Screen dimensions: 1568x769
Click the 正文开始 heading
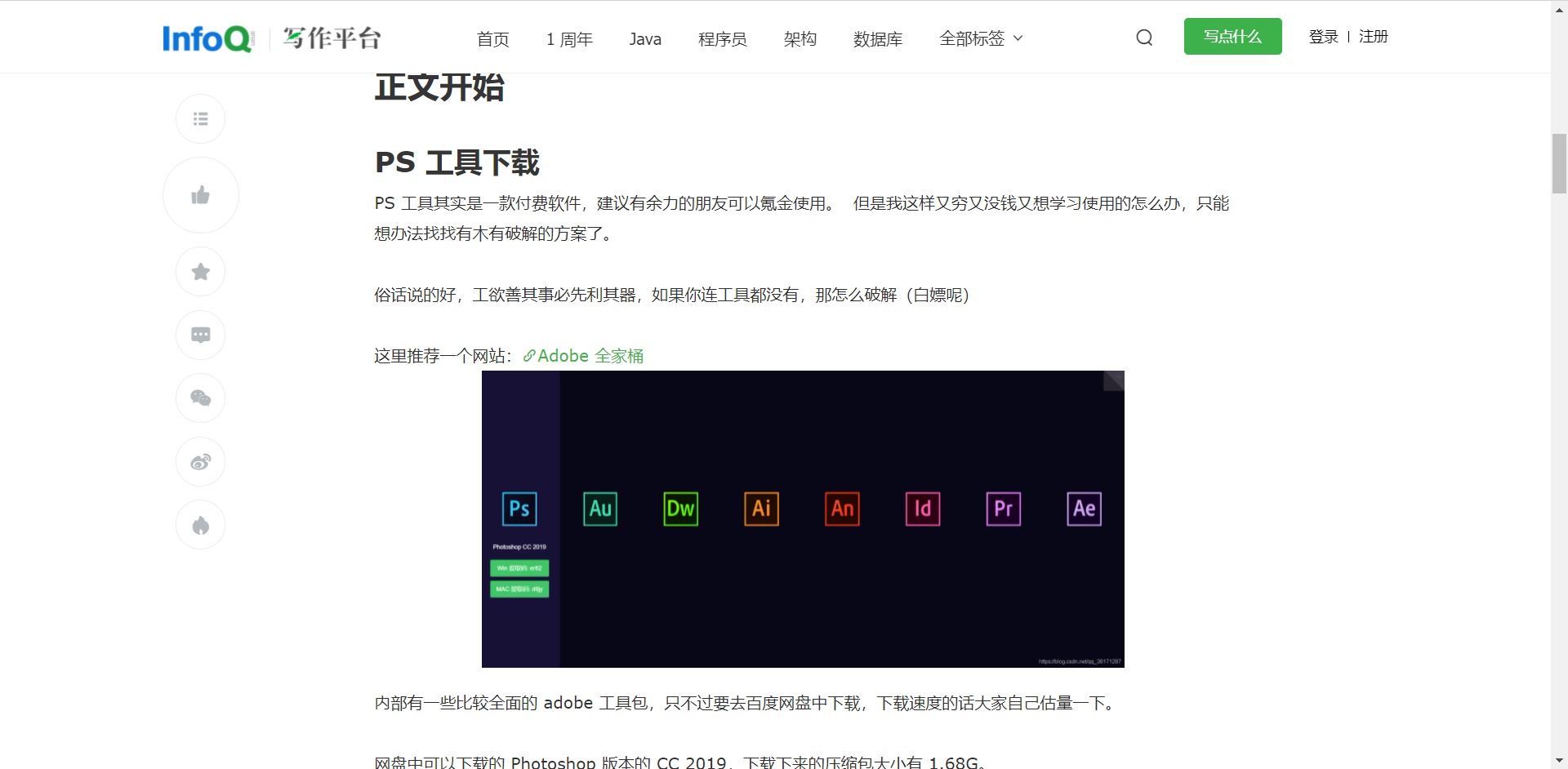(x=439, y=87)
